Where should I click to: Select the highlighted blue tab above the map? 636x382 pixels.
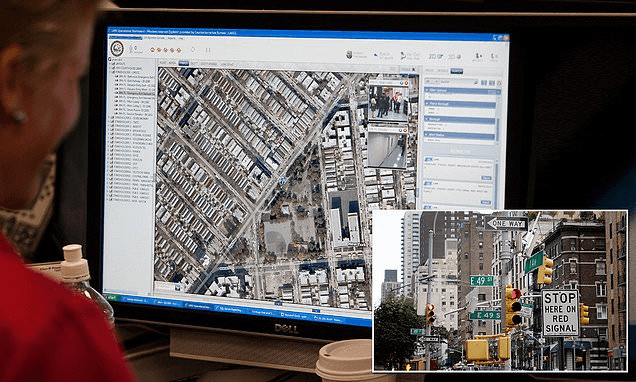pyautogui.click(x=184, y=63)
